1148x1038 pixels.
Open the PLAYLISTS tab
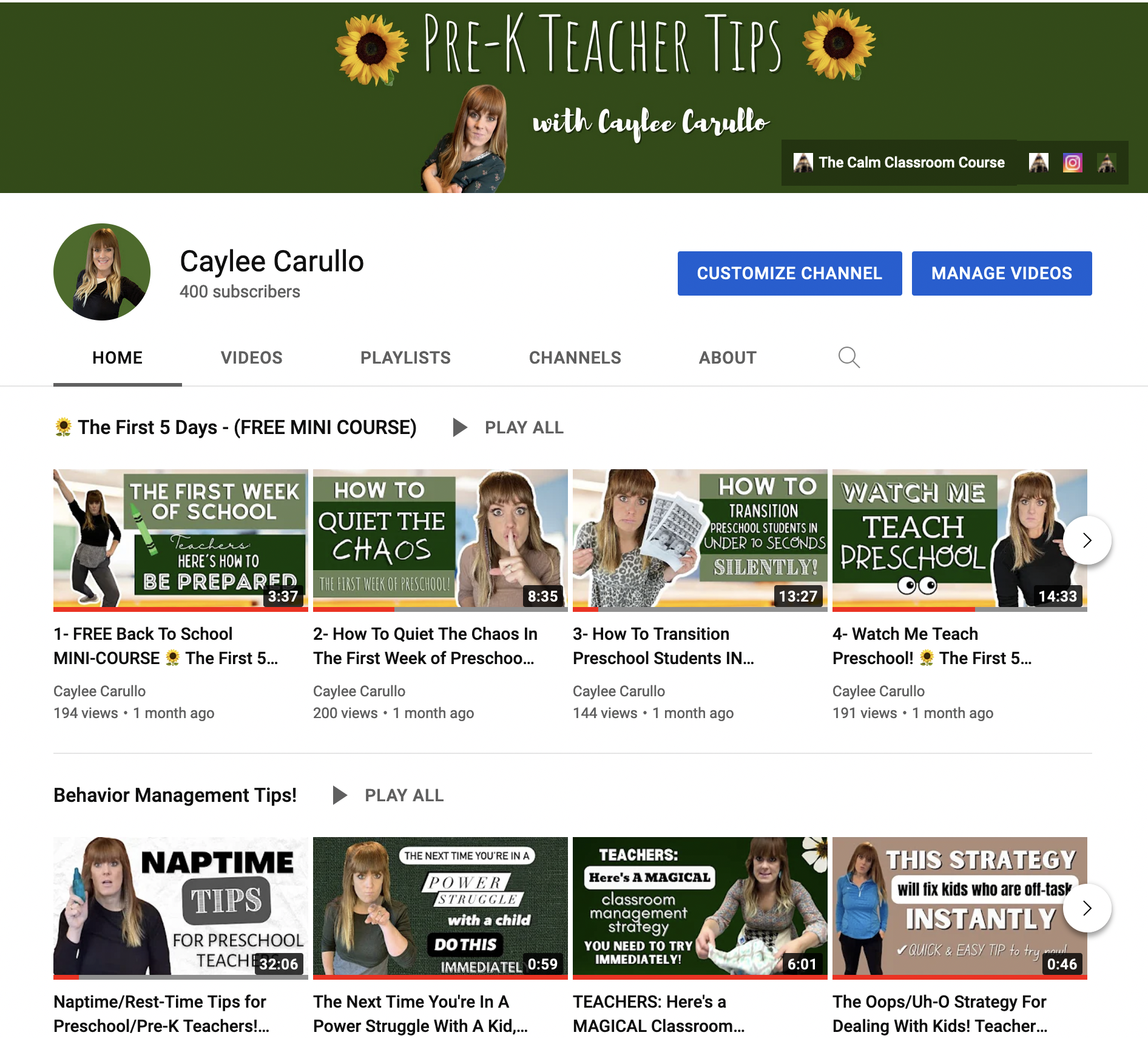tap(405, 358)
